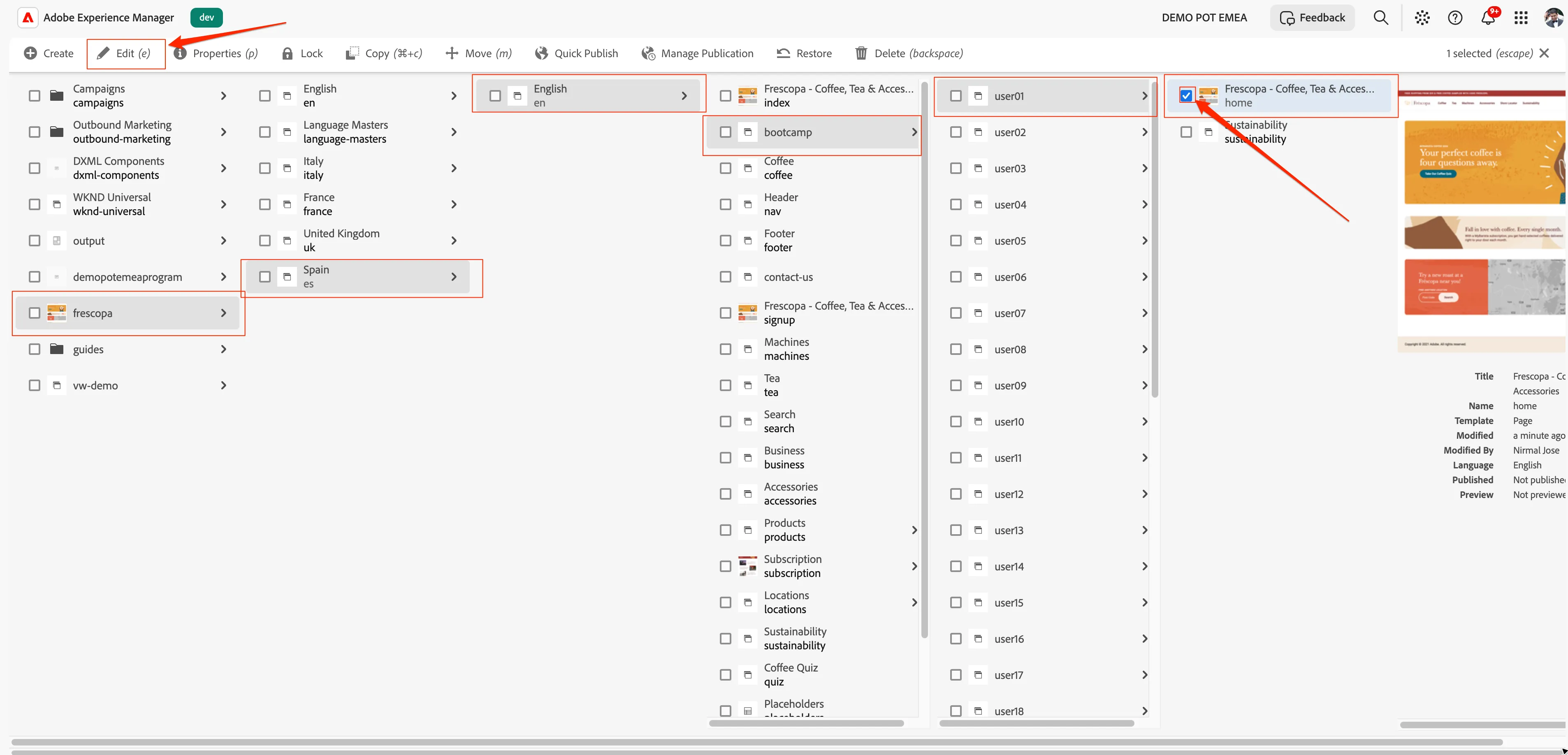Expand the user01 chevron
The image size is (1568, 755).
1144,95
